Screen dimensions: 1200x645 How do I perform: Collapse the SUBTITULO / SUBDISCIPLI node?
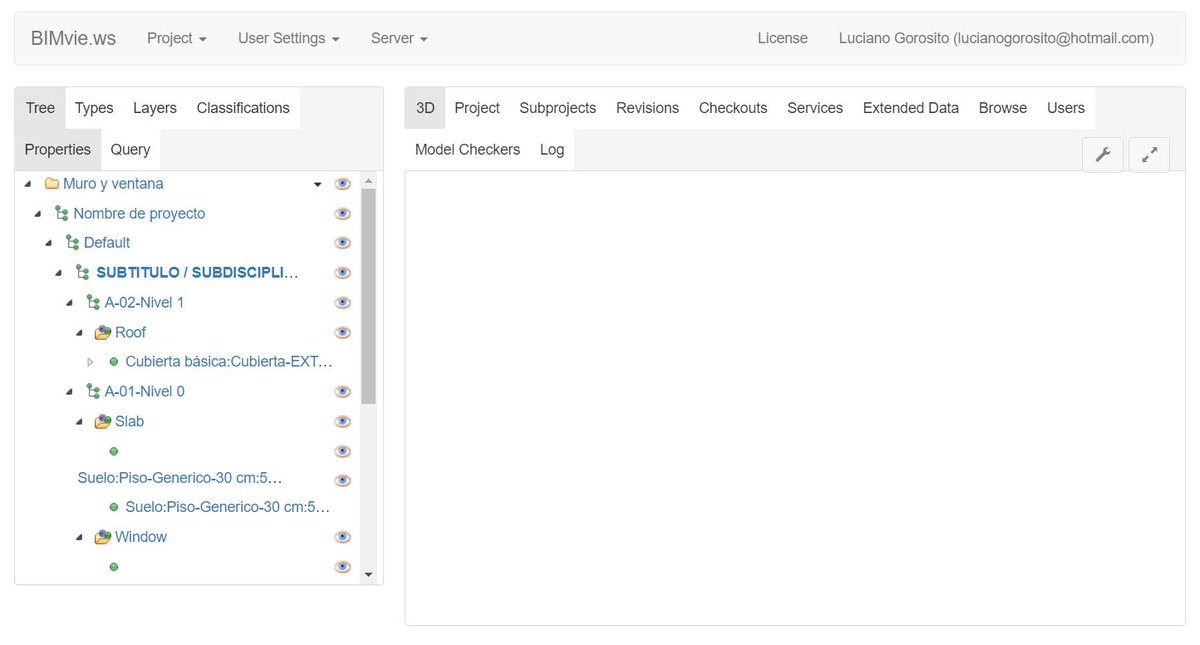point(59,273)
